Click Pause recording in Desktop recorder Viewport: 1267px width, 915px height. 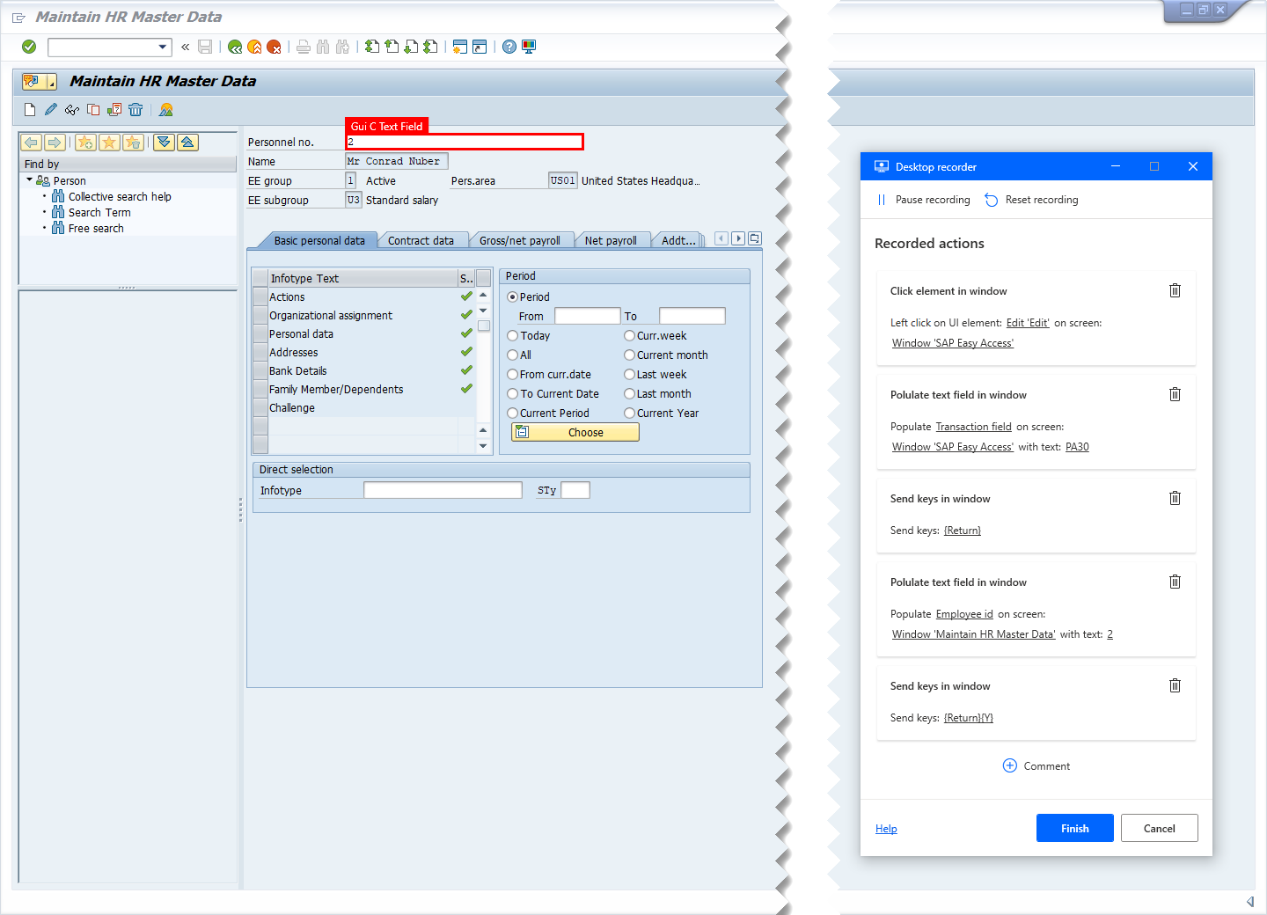(x=923, y=200)
